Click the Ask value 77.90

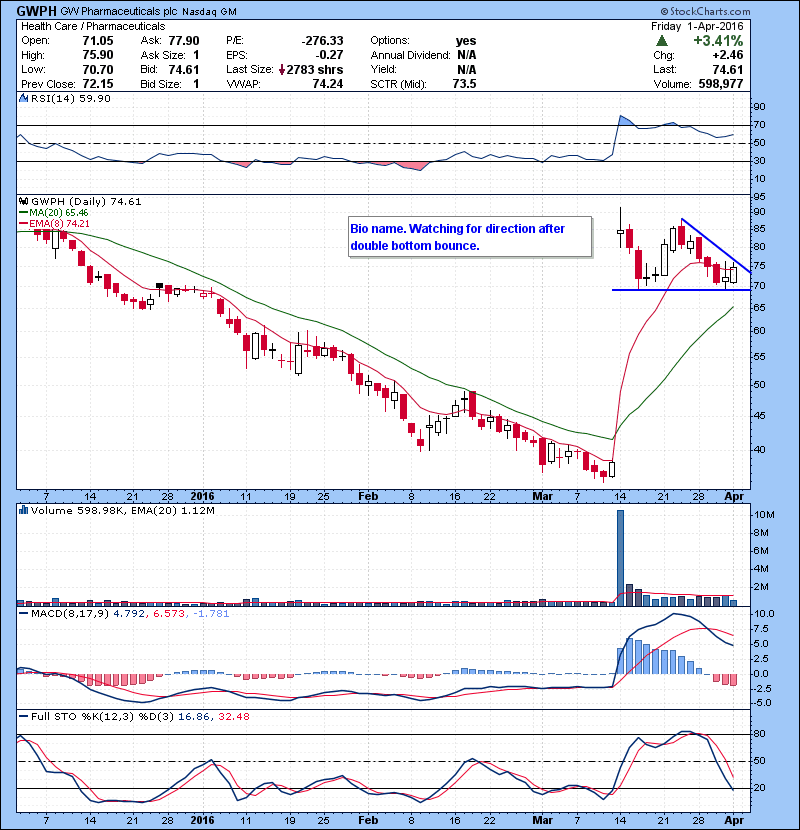(x=184, y=41)
